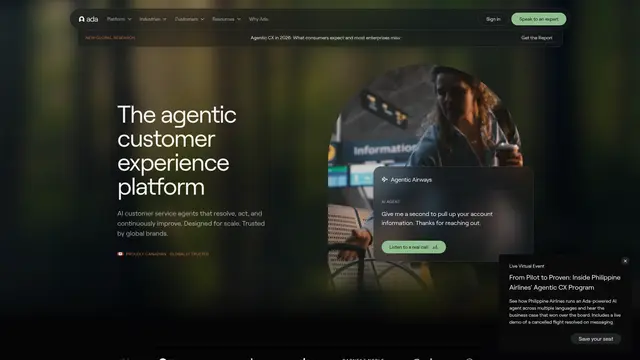The image size is (640, 360).
Task: Click the woman at airport hero image
Action: click(x=424, y=122)
